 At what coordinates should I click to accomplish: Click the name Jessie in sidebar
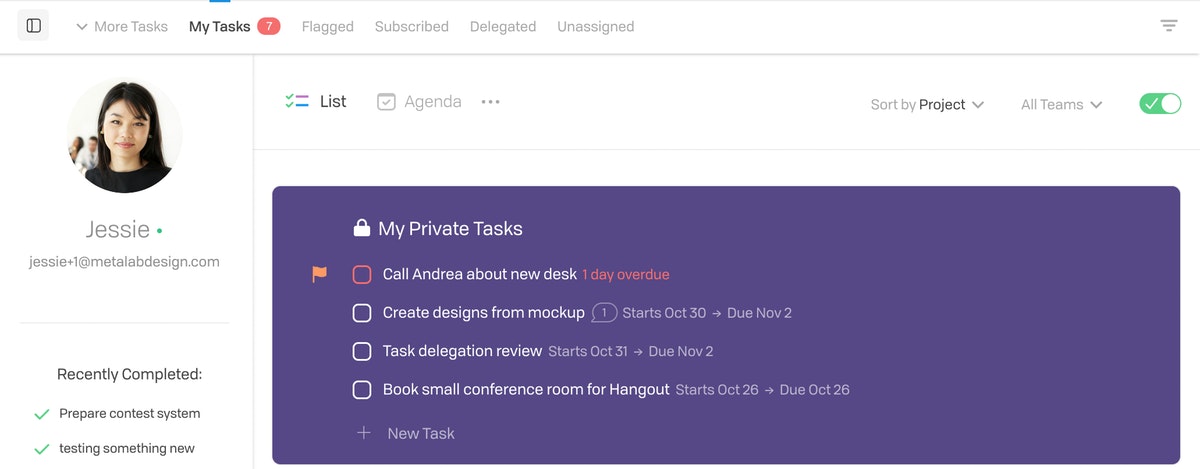pos(118,229)
